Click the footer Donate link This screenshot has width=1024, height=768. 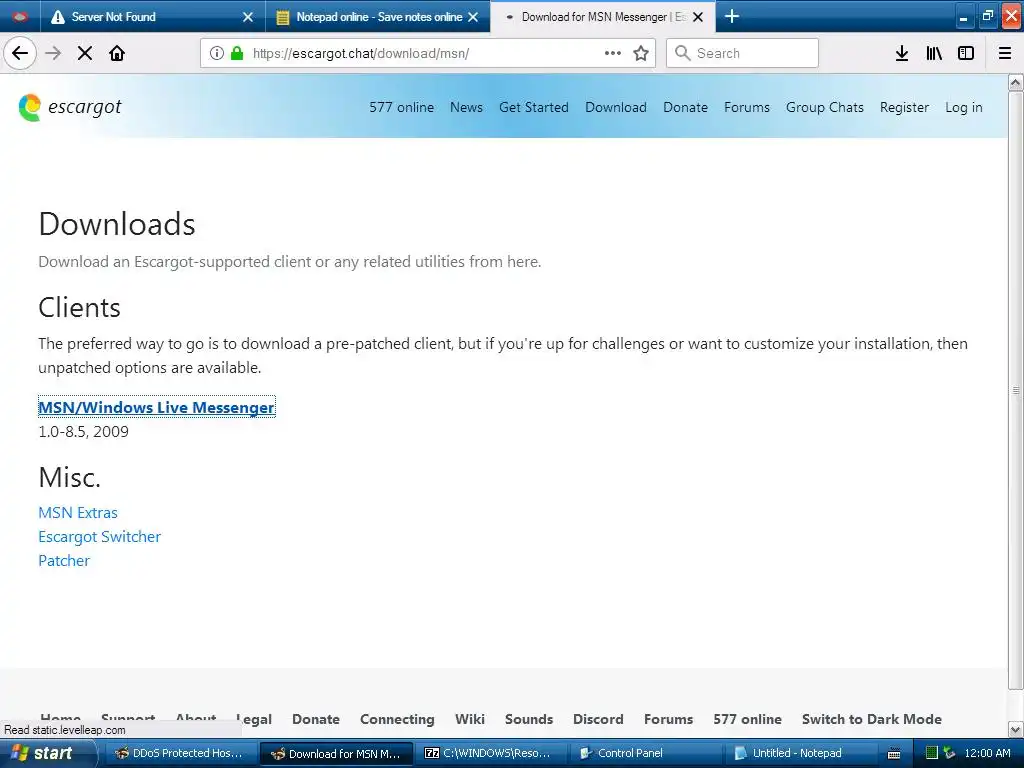tap(315, 719)
